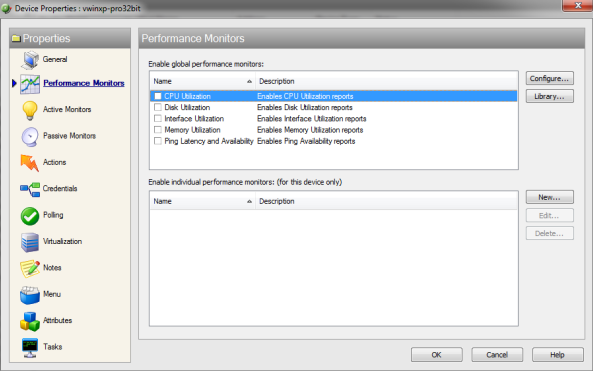Open the Credentials section

pos(60,188)
